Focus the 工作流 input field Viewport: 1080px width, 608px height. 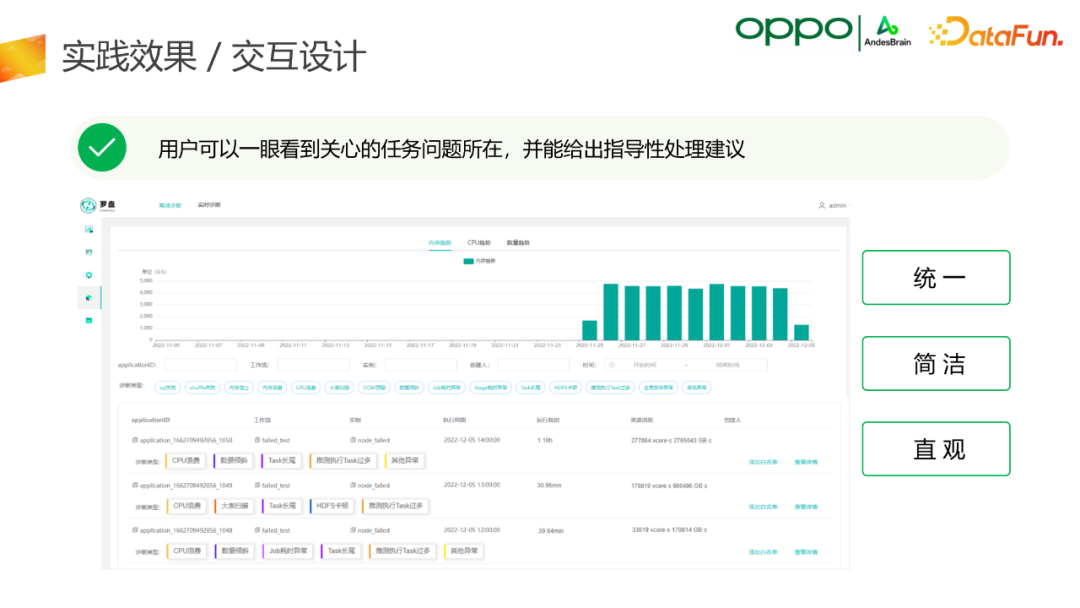click(x=313, y=365)
